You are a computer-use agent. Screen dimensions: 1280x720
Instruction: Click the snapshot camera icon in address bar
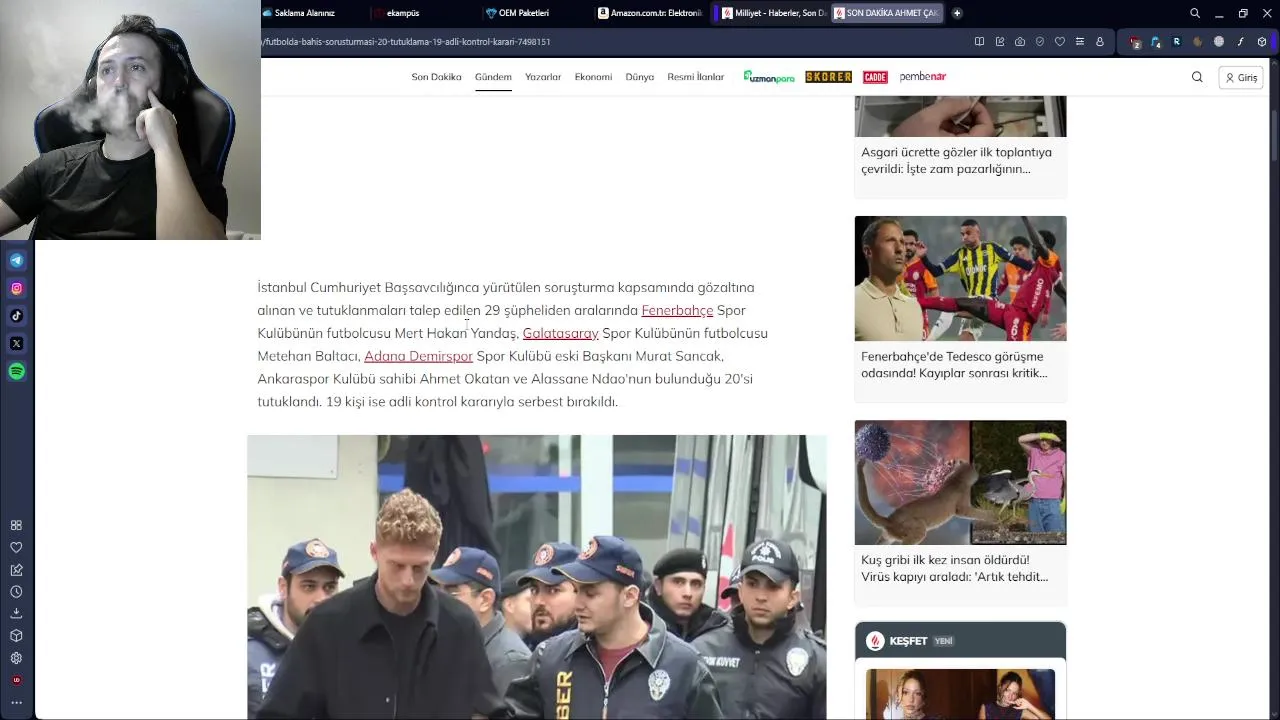[x=1019, y=42]
